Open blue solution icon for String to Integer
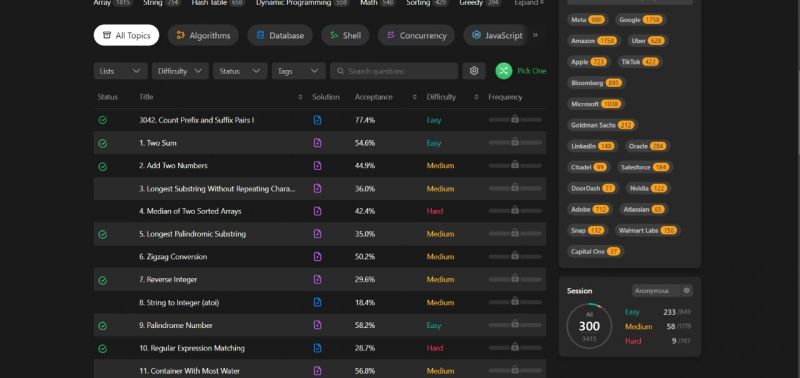The image size is (800, 378). coord(317,303)
